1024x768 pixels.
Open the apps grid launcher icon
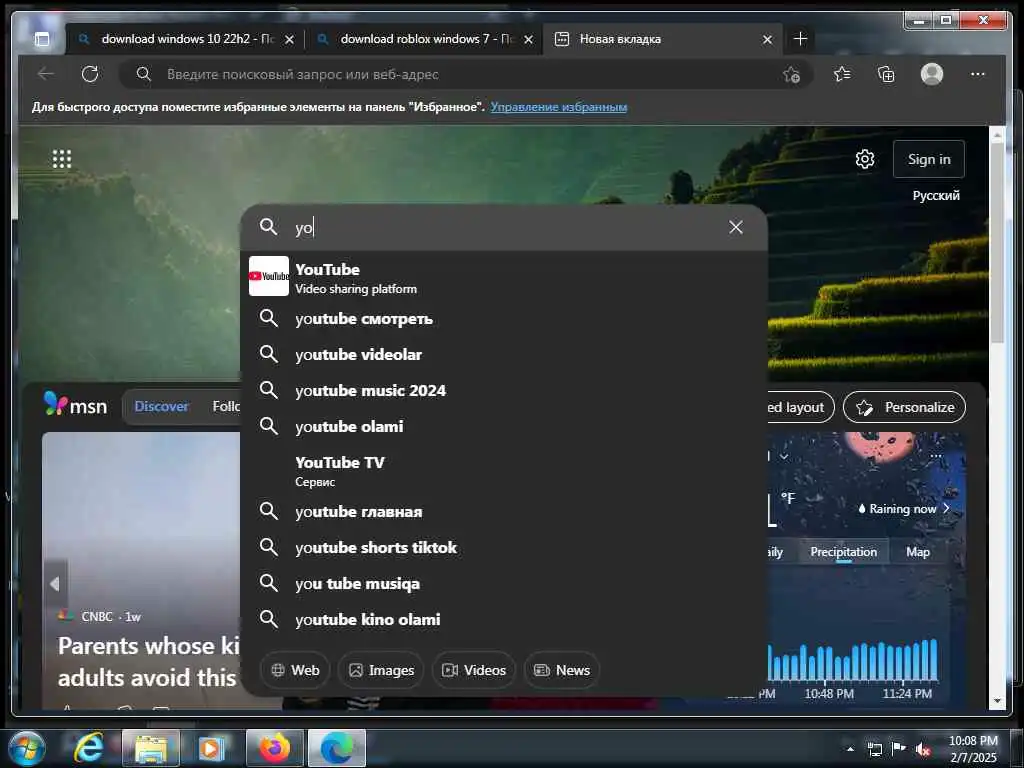coord(62,159)
